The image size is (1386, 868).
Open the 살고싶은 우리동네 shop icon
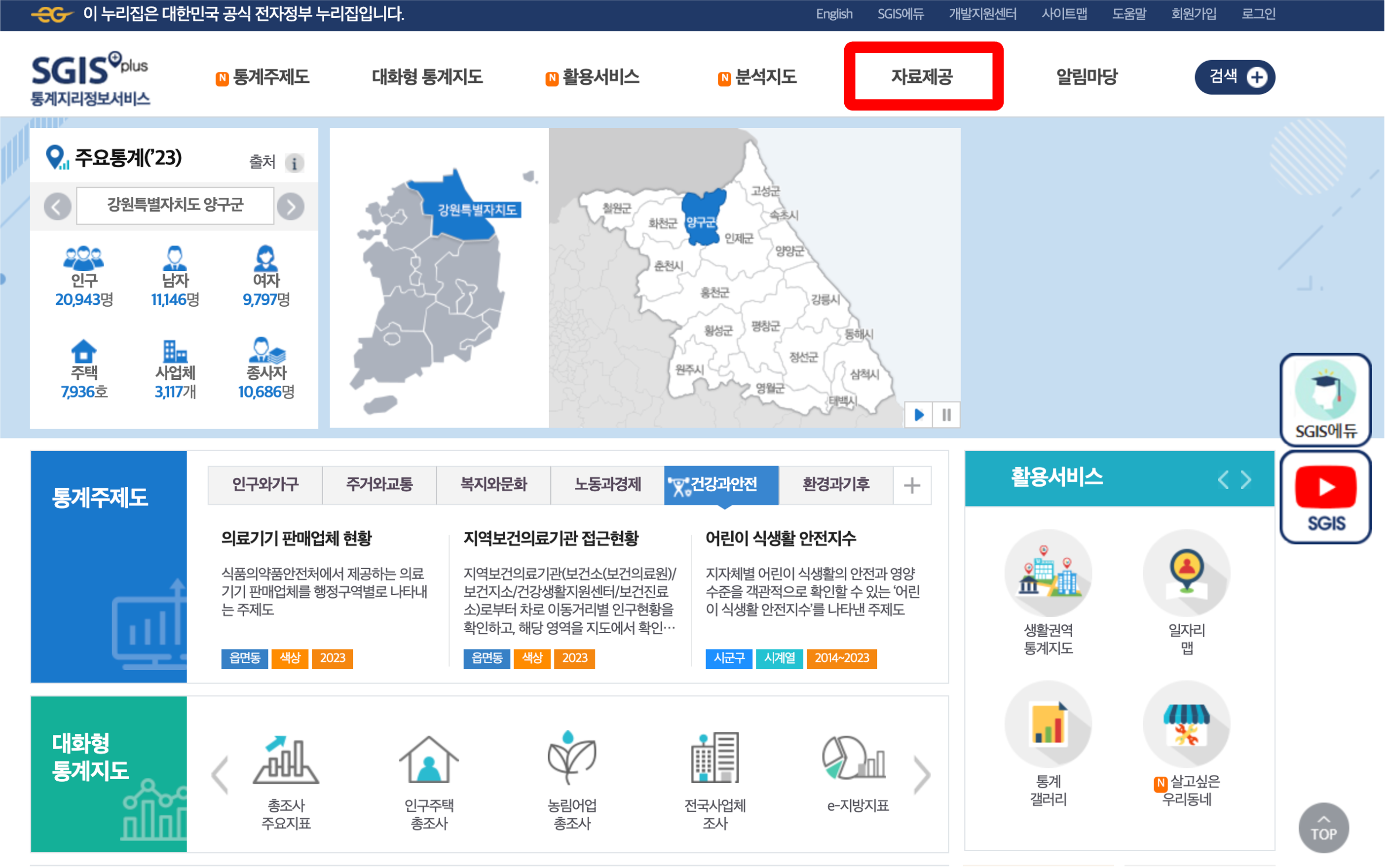tap(1186, 724)
